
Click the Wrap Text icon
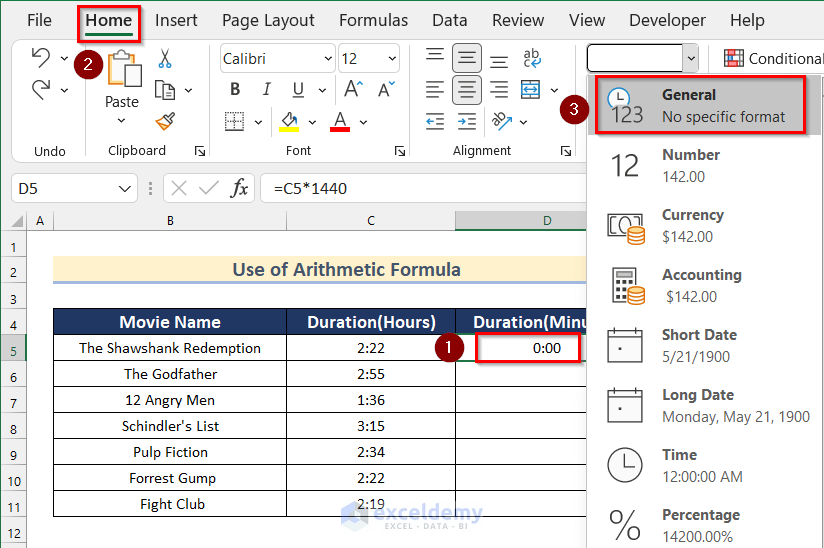(531, 58)
